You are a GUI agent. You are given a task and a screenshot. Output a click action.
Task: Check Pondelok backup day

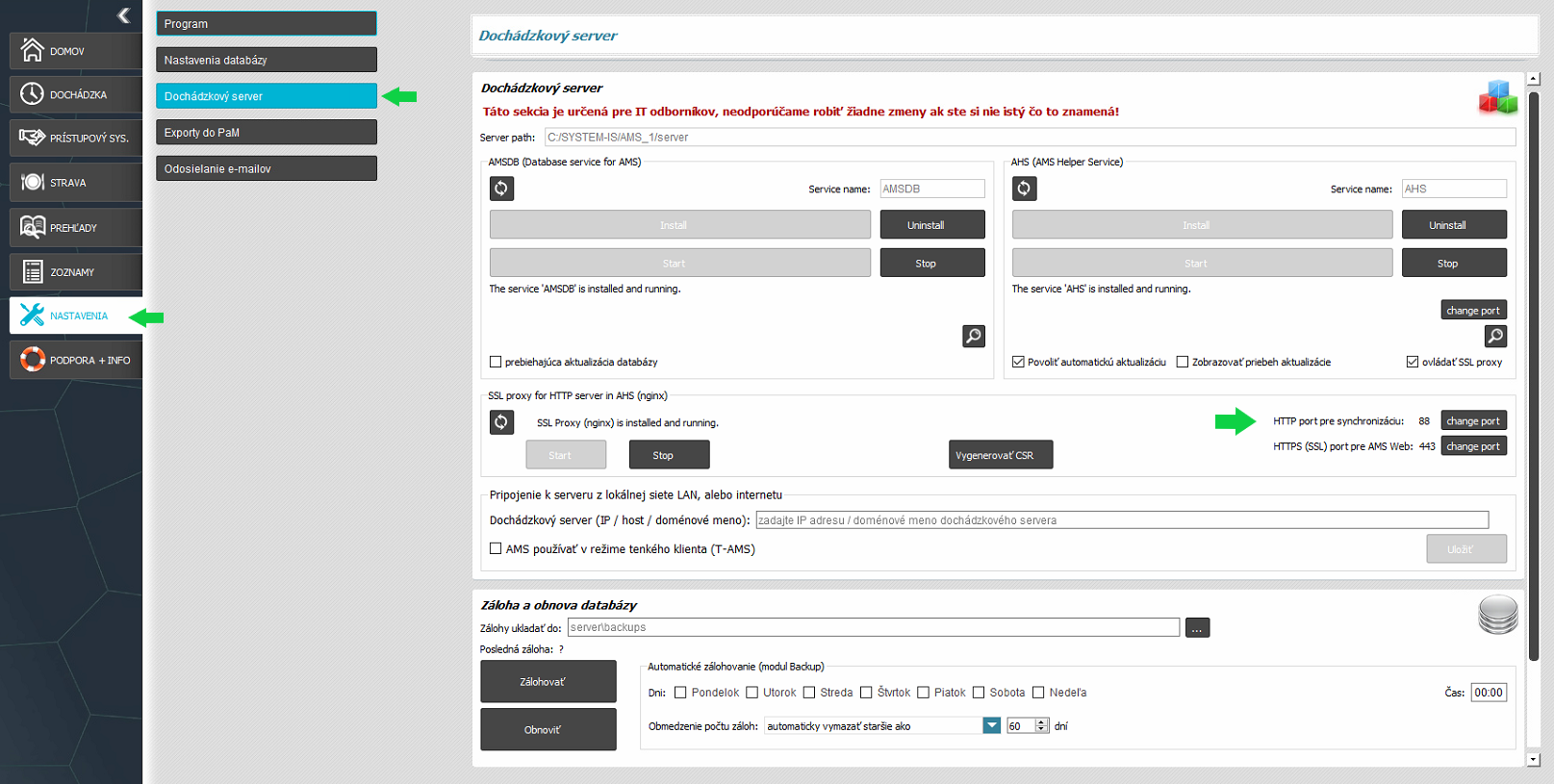click(x=680, y=693)
